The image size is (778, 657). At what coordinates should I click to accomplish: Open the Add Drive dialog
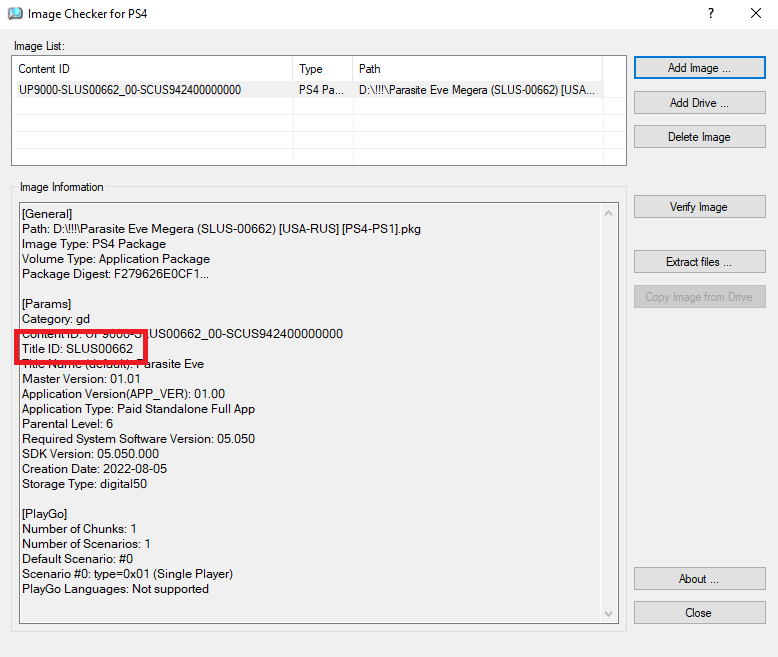[x=700, y=103]
